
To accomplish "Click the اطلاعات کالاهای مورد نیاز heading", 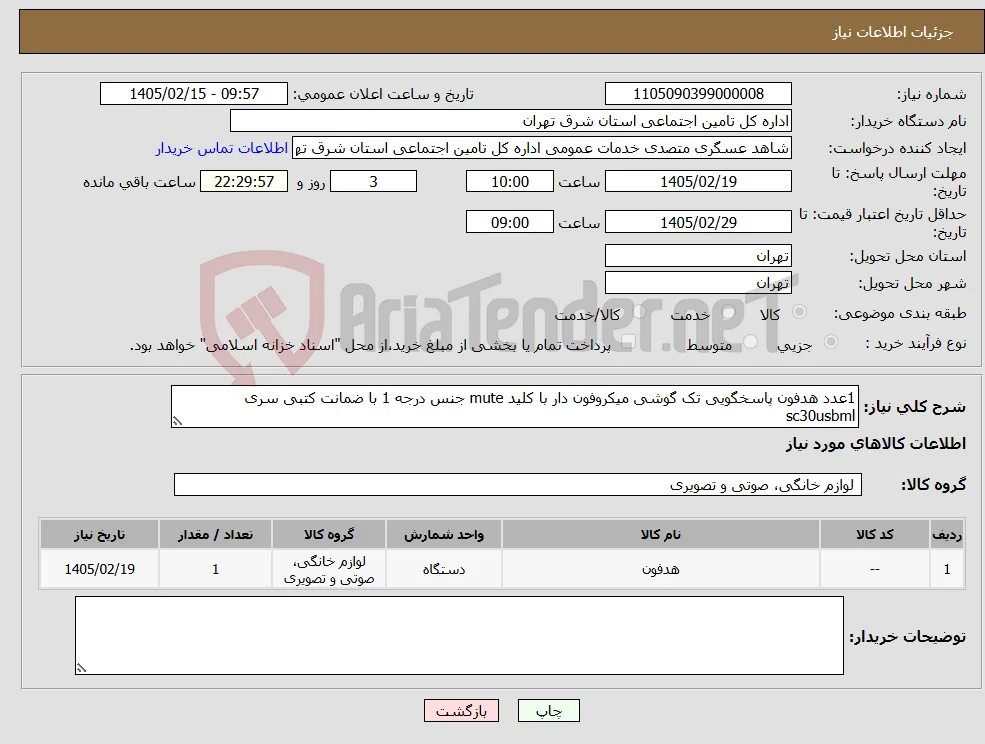I will point(875,444).
